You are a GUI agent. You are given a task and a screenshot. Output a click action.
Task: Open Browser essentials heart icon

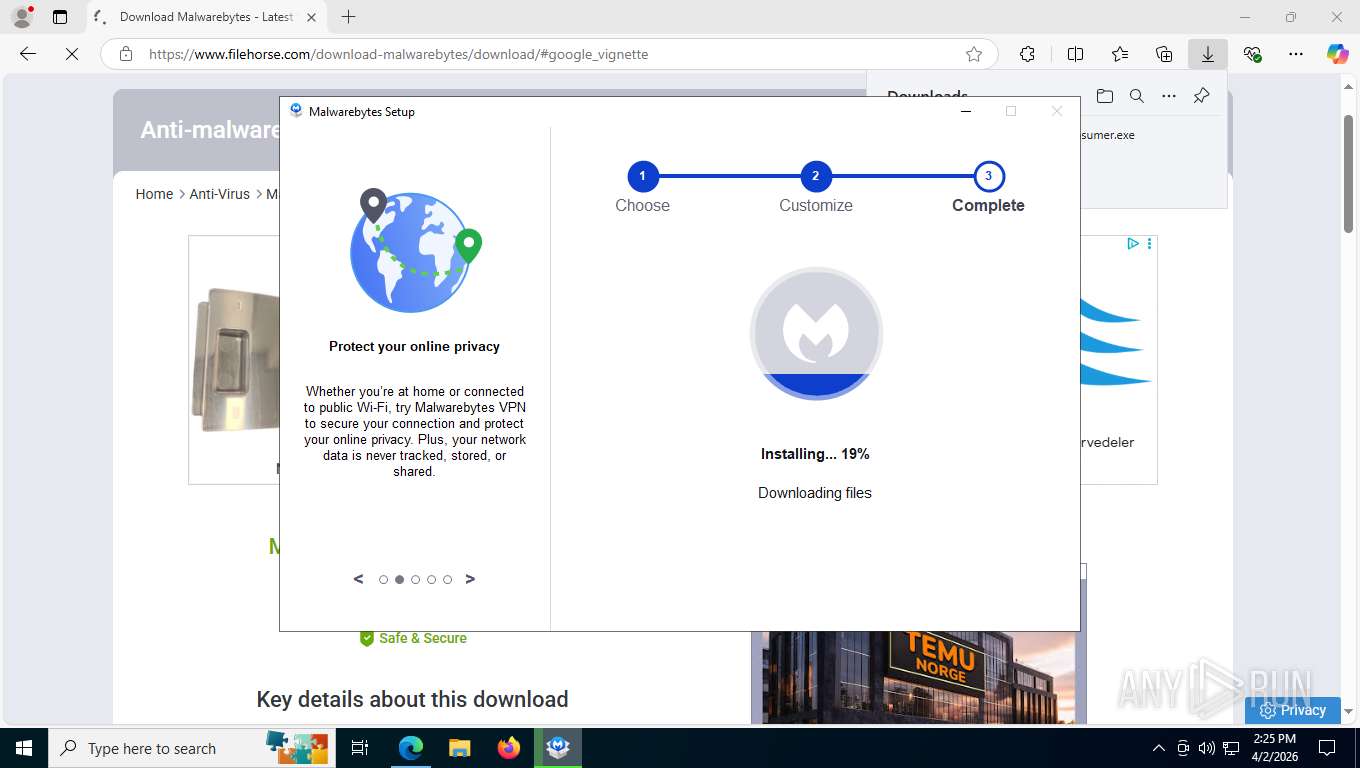click(x=1252, y=54)
